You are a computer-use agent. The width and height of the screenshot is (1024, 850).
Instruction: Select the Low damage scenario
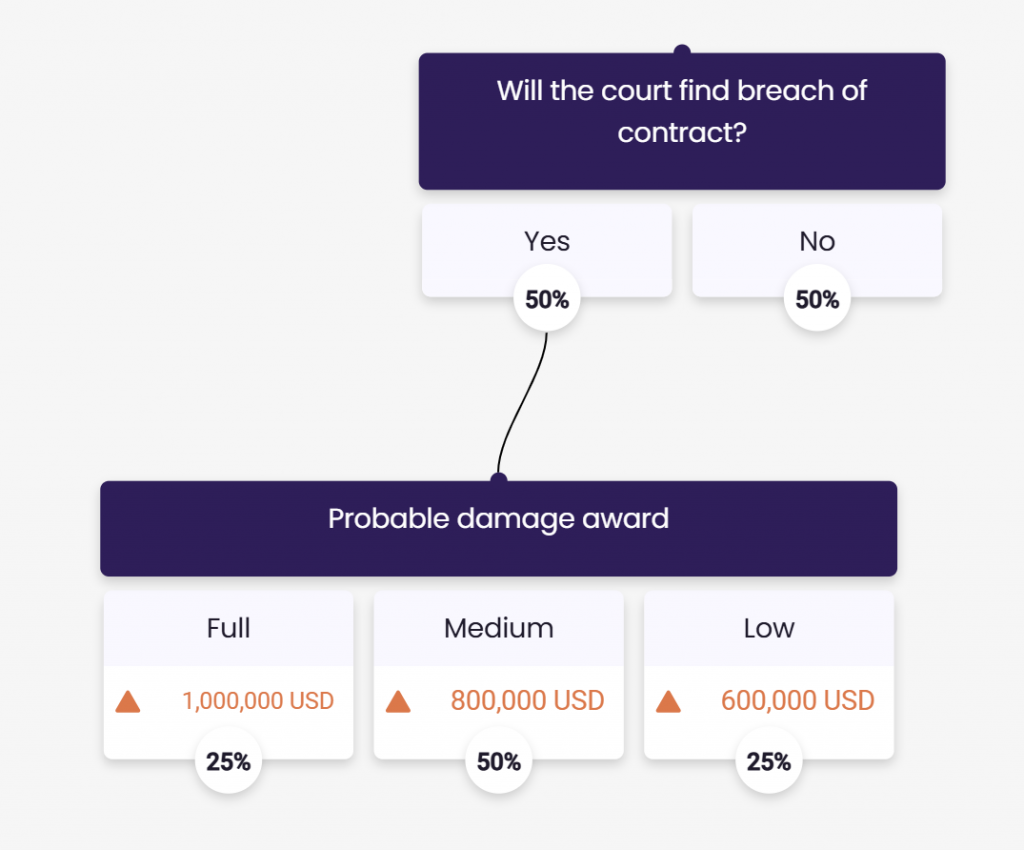(x=768, y=629)
